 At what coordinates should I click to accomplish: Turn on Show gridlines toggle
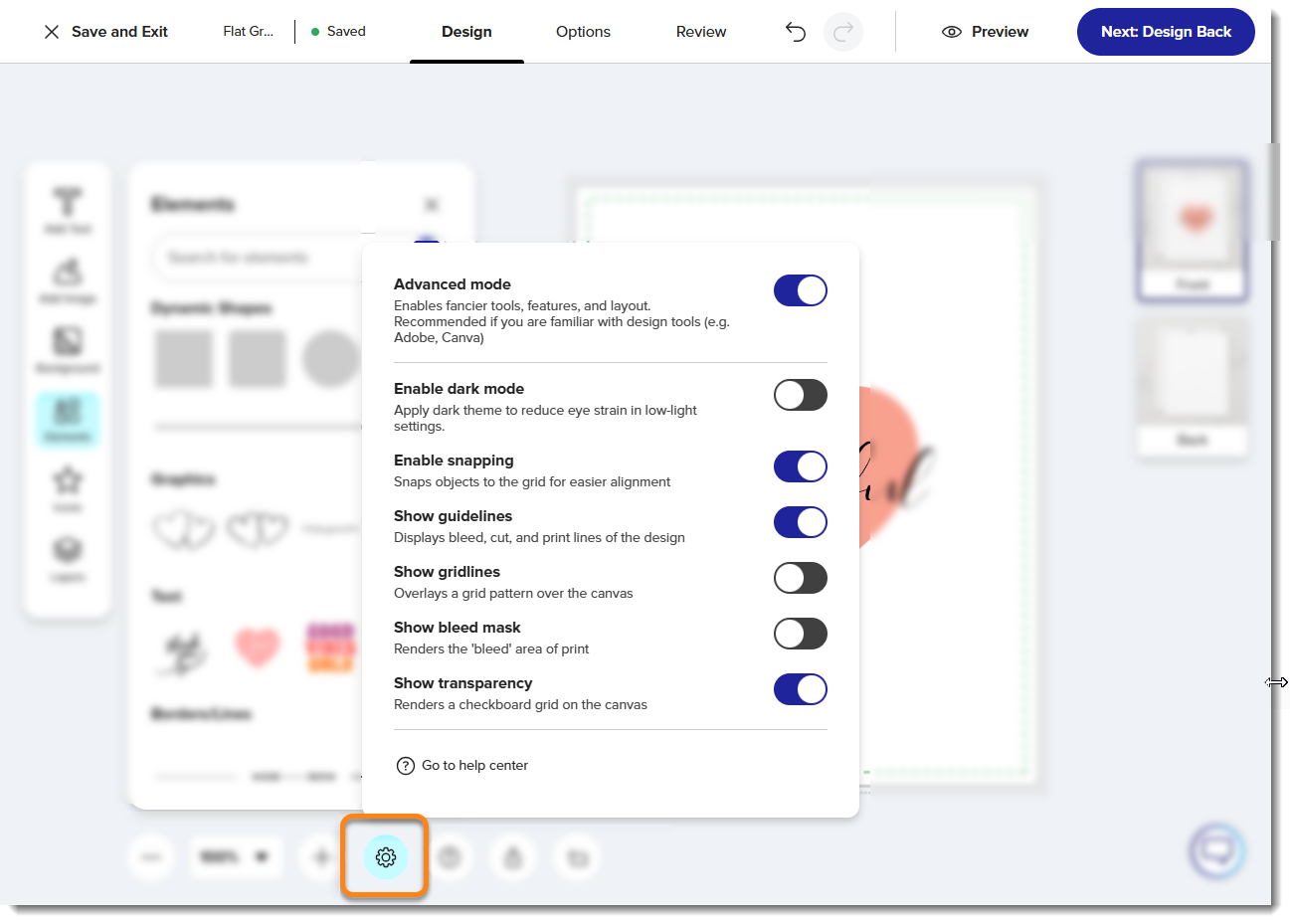(800, 578)
